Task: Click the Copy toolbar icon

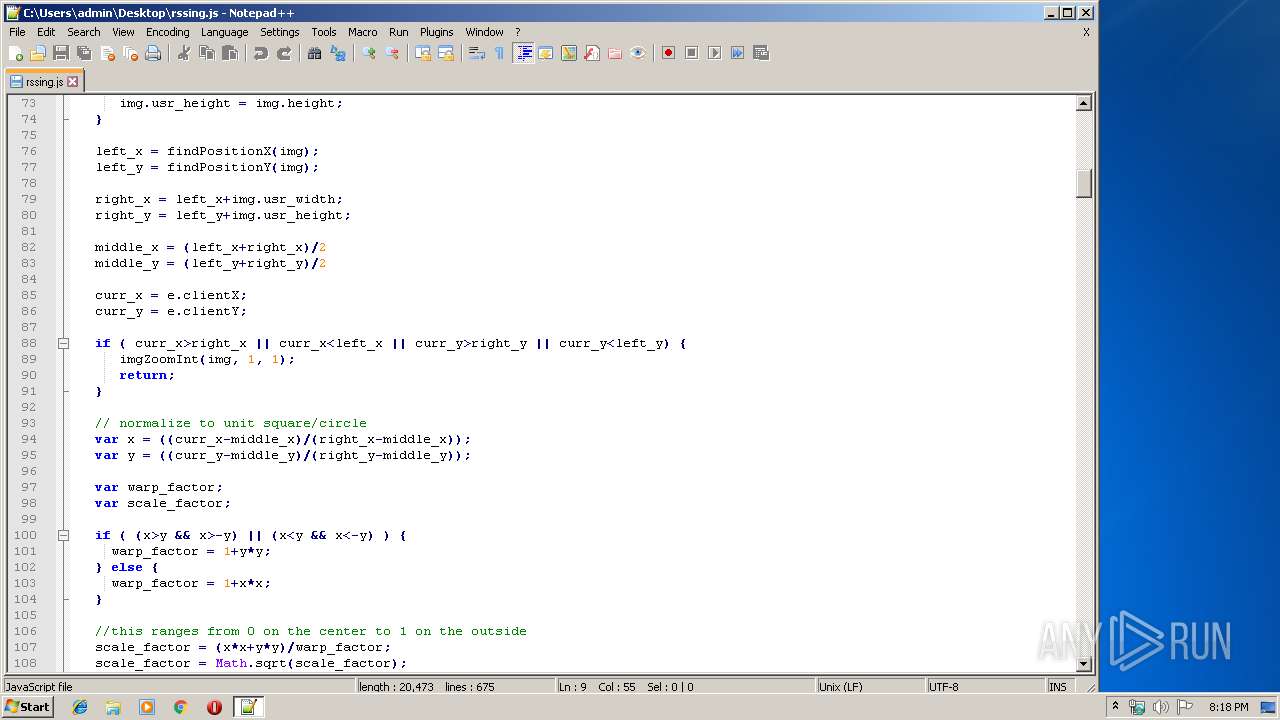Action: [x=207, y=53]
